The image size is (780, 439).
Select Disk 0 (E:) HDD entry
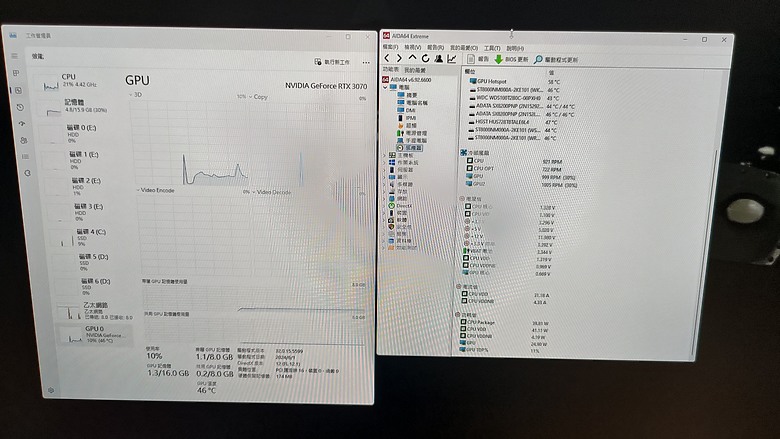tap(82, 133)
